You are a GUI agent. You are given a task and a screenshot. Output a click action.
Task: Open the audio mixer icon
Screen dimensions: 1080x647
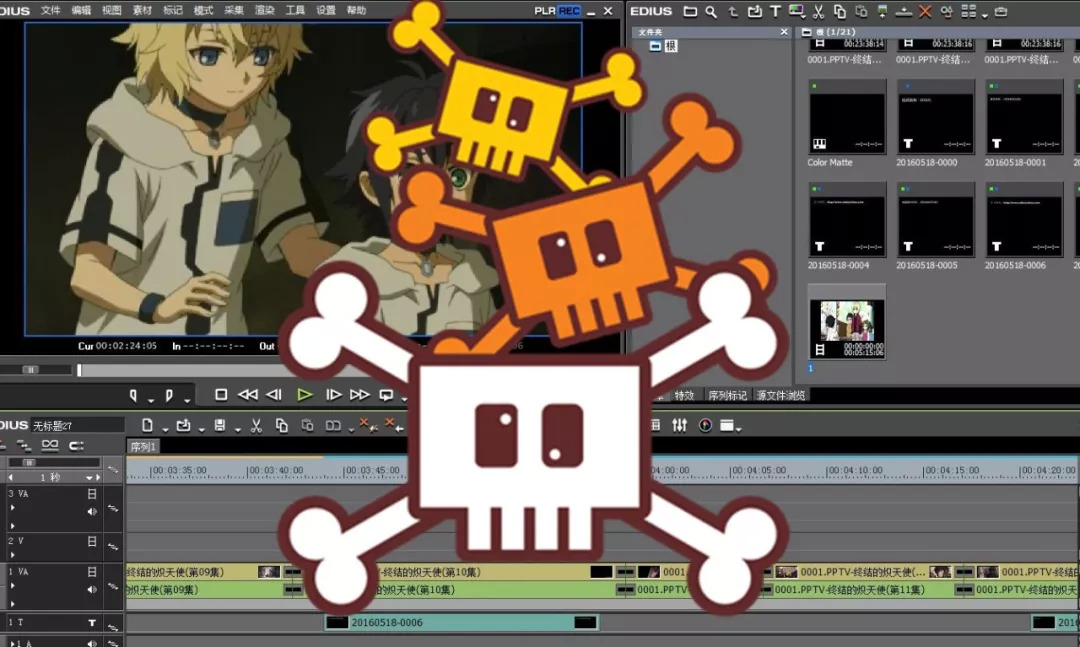(680, 425)
